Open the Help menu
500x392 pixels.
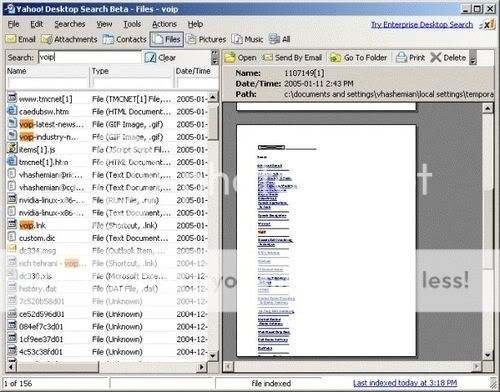195,24
